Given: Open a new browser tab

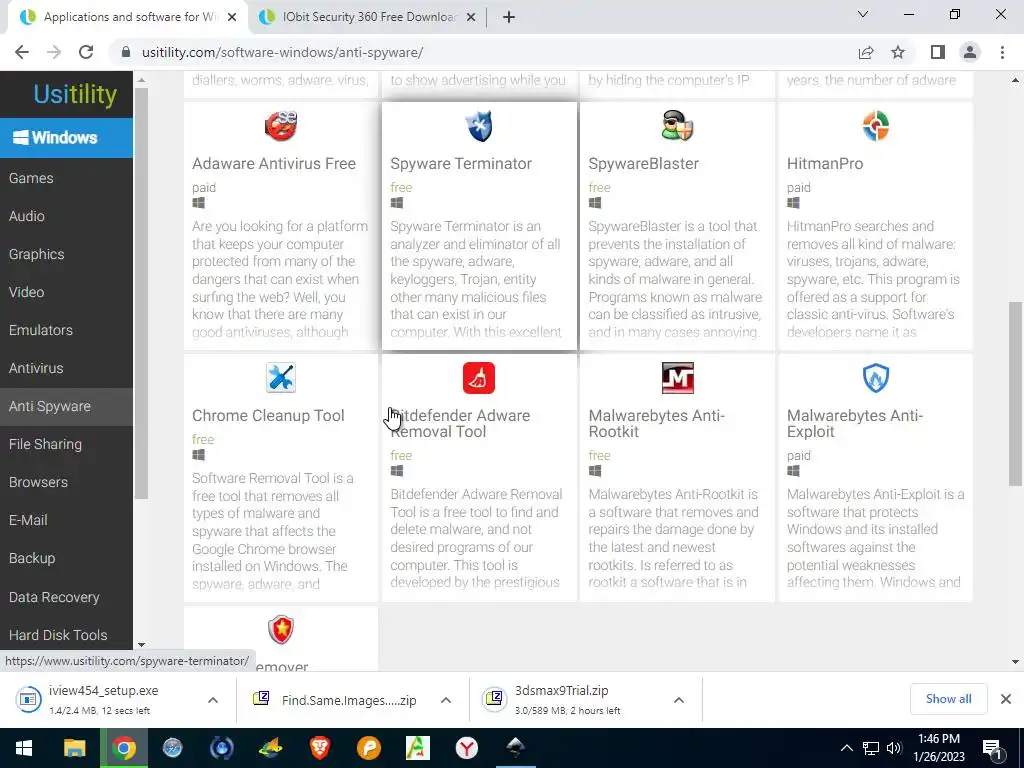Looking at the screenshot, I should click(509, 17).
